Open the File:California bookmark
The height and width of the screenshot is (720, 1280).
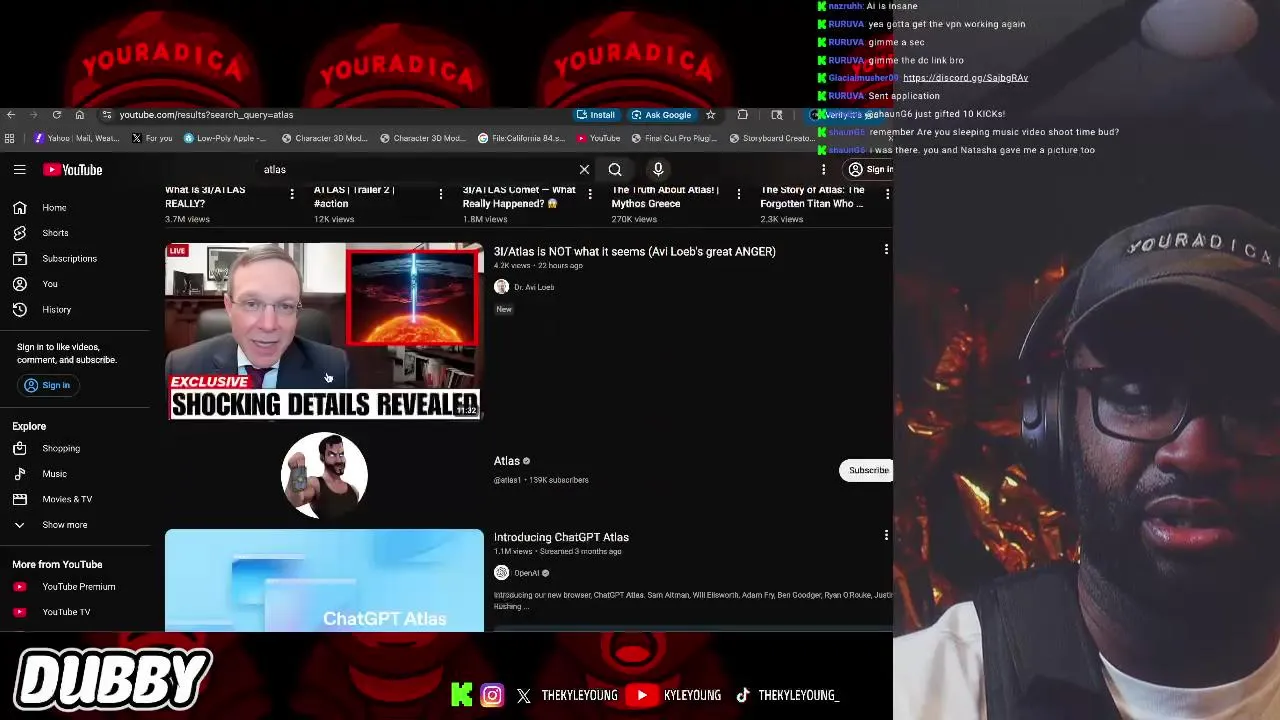522,139
